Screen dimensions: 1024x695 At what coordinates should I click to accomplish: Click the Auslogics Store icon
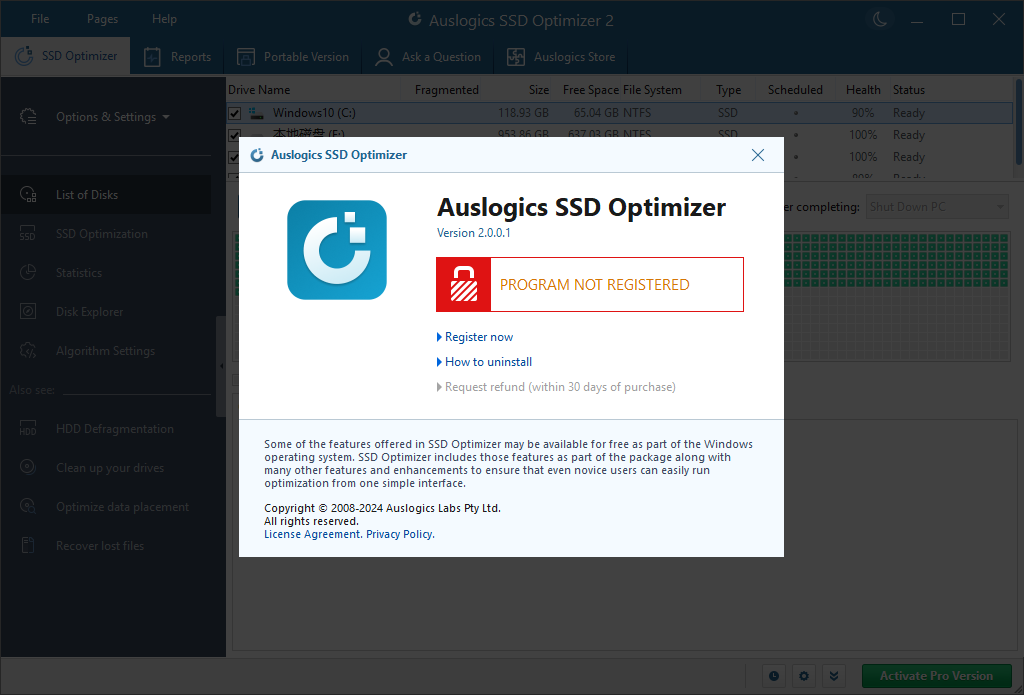tap(516, 57)
